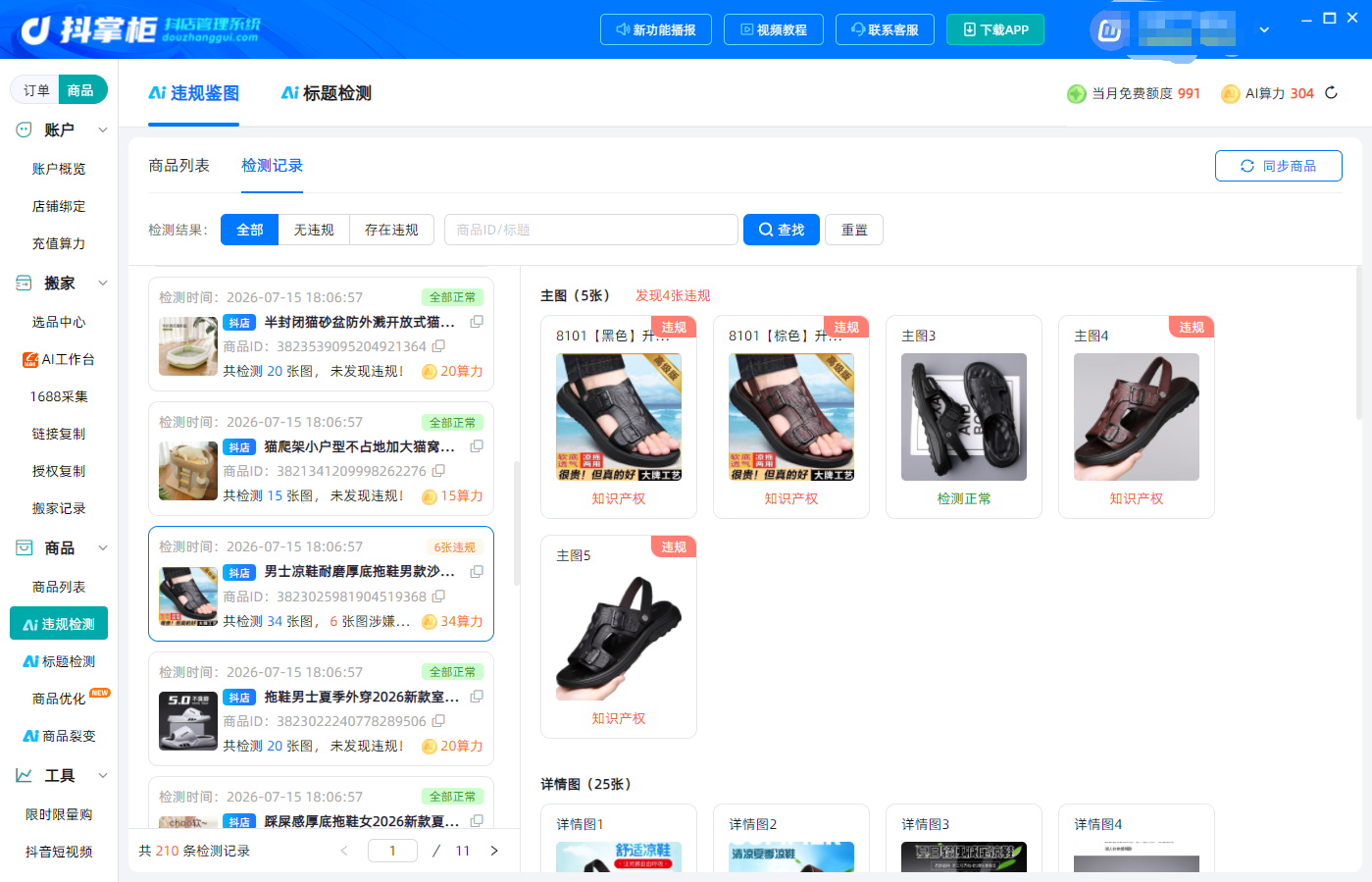1372x882 pixels.
Task: Filter results by 无违规
Action: point(314,230)
